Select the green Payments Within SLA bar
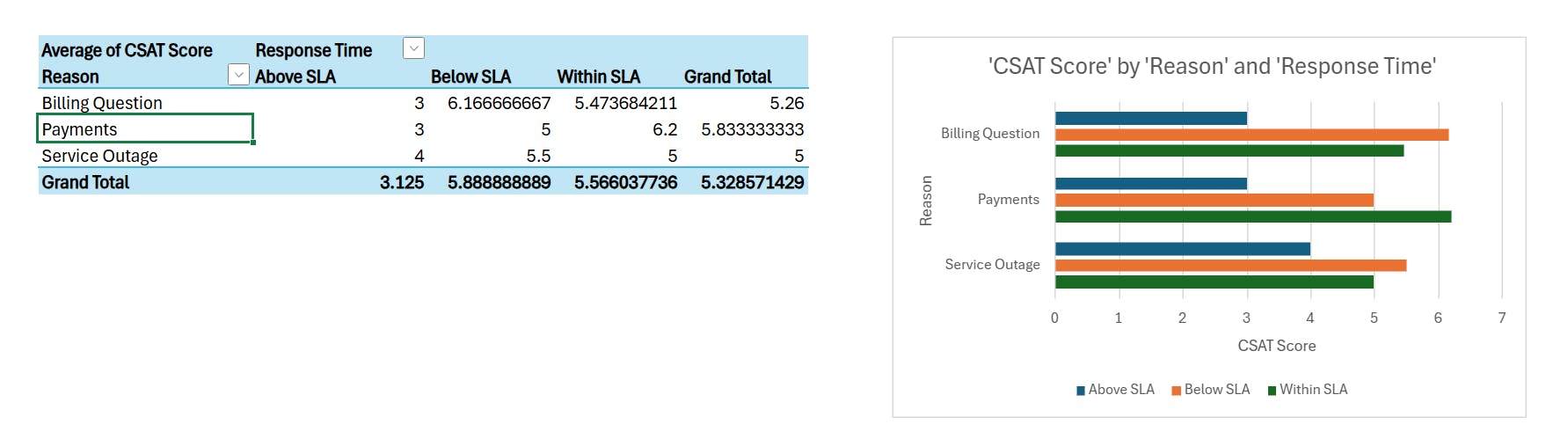Viewport: 1568px width, 439px height. point(1253,216)
